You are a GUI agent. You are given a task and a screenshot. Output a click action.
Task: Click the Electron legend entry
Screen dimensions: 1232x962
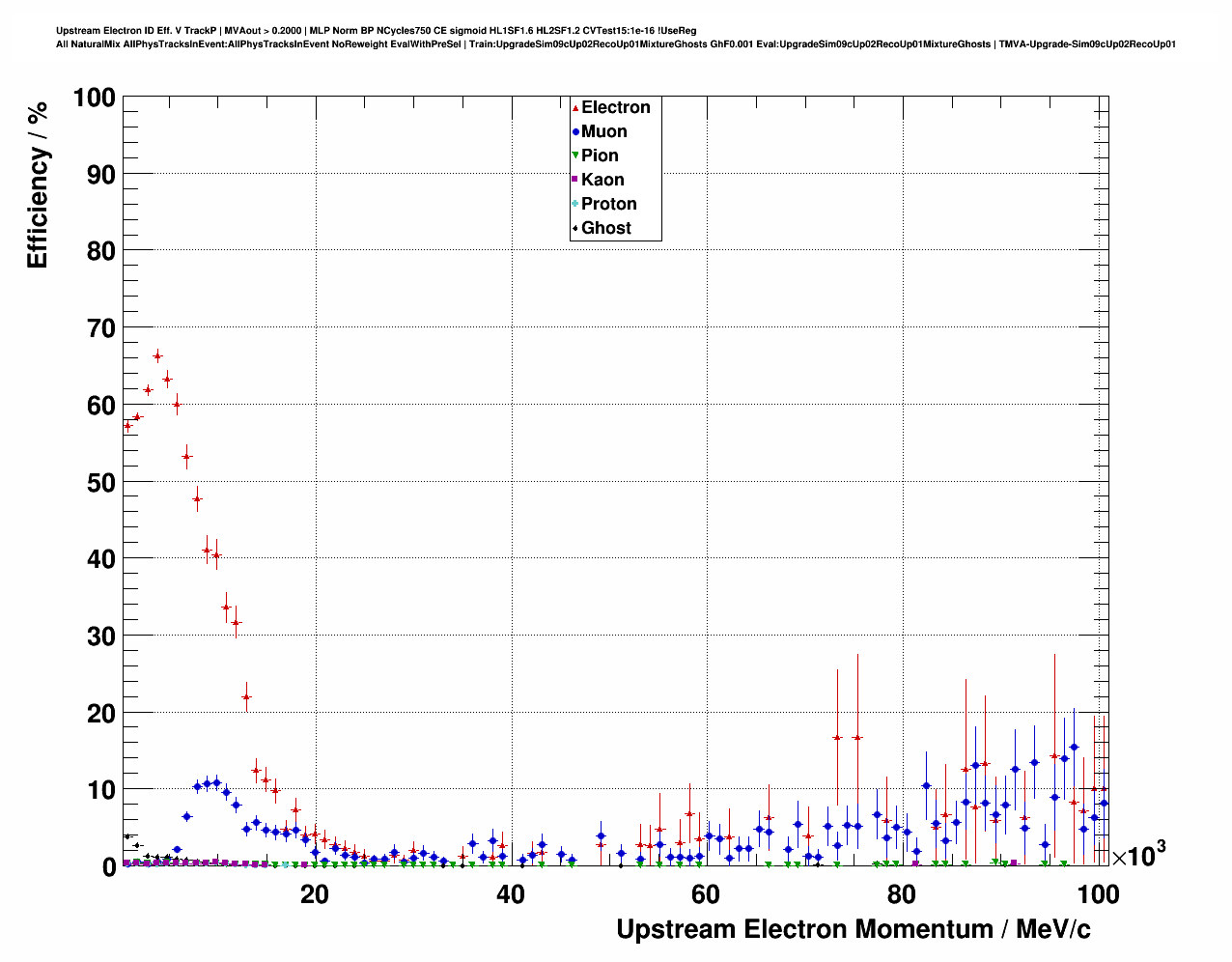coord(615,107)
